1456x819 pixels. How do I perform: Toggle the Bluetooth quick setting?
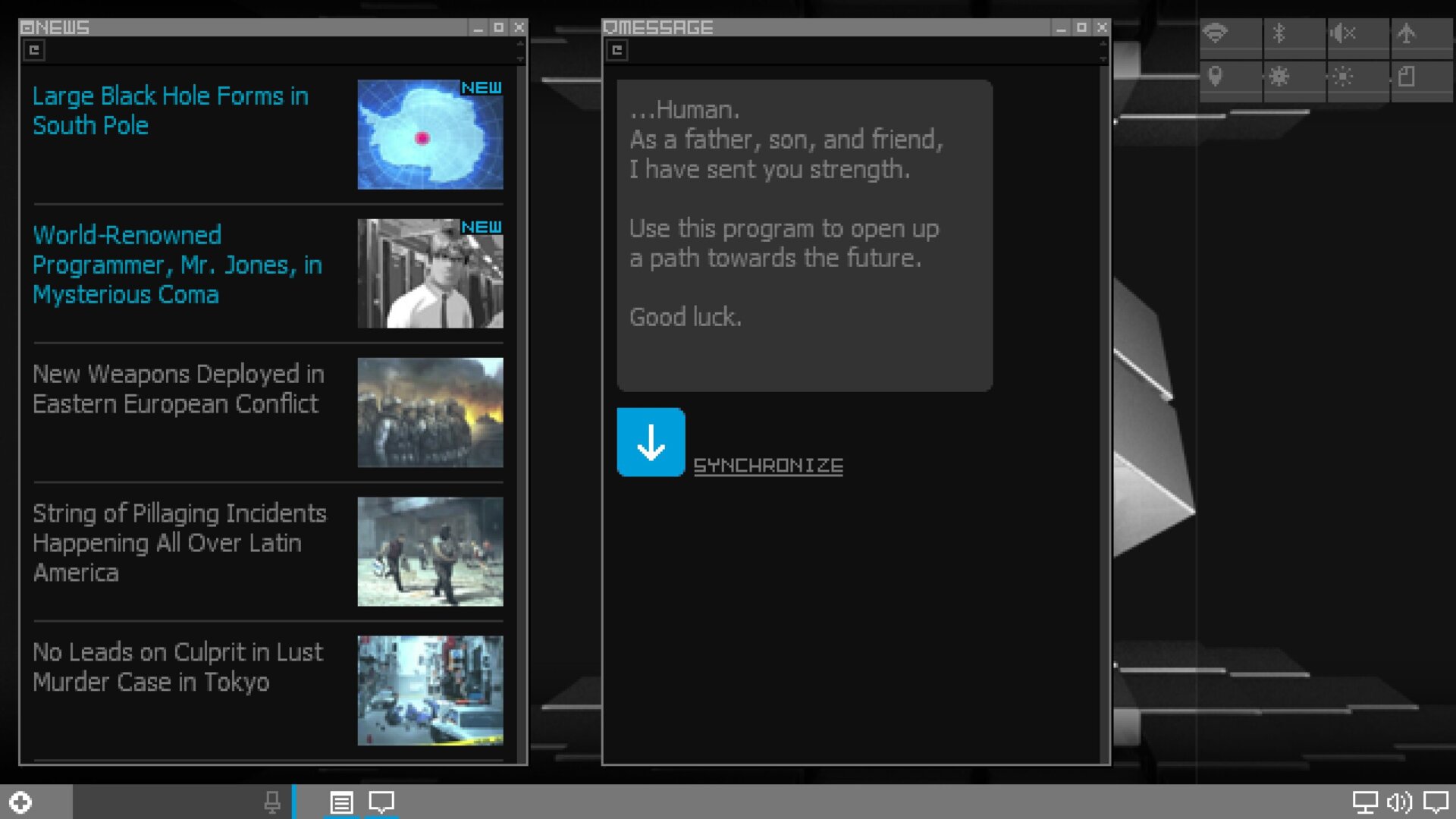(x=1279, y=33)
